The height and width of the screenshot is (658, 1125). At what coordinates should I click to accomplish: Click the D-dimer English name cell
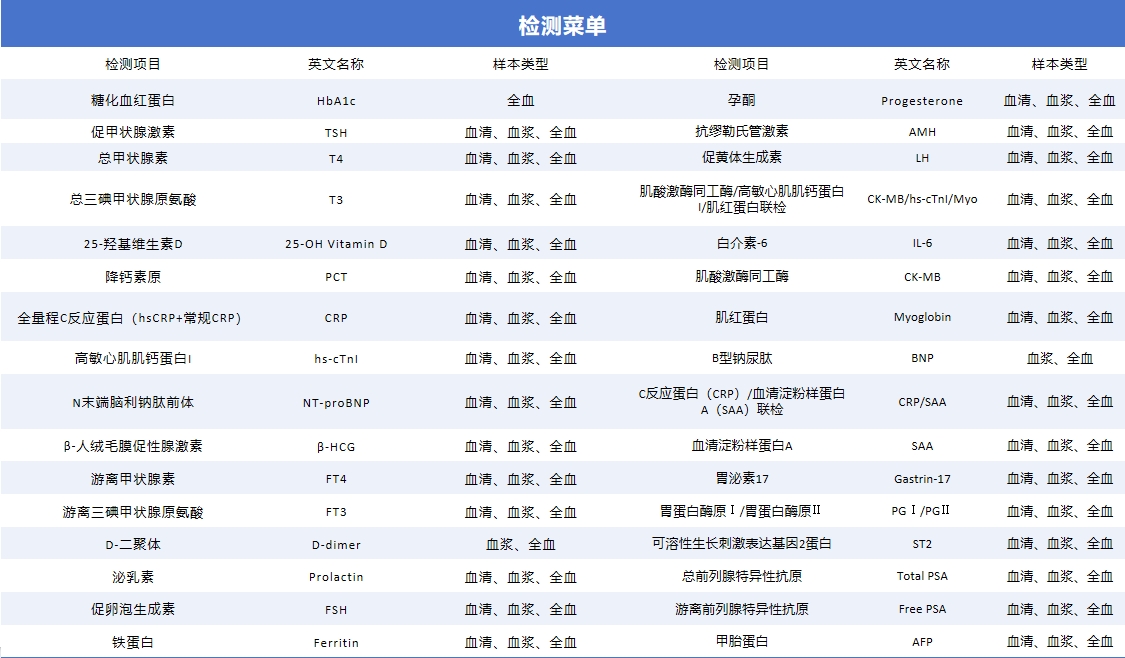(x=336, y=545)
